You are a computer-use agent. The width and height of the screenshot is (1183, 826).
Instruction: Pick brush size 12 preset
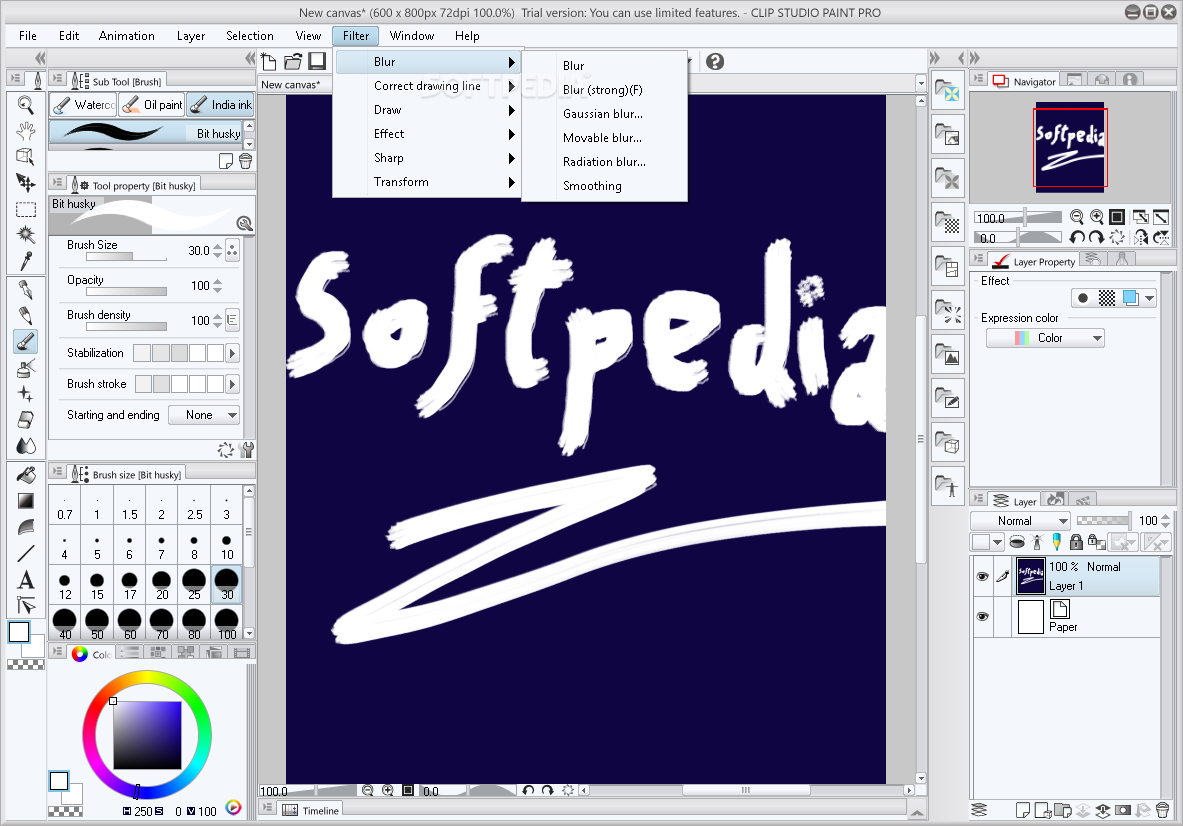pos(65,584)
